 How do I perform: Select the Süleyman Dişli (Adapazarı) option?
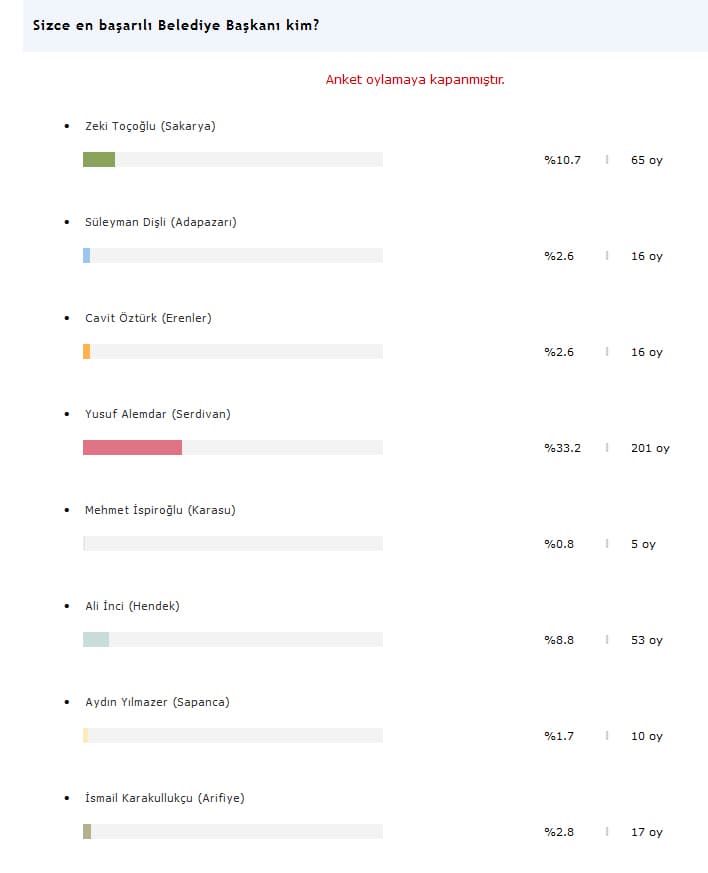(160, 222)
